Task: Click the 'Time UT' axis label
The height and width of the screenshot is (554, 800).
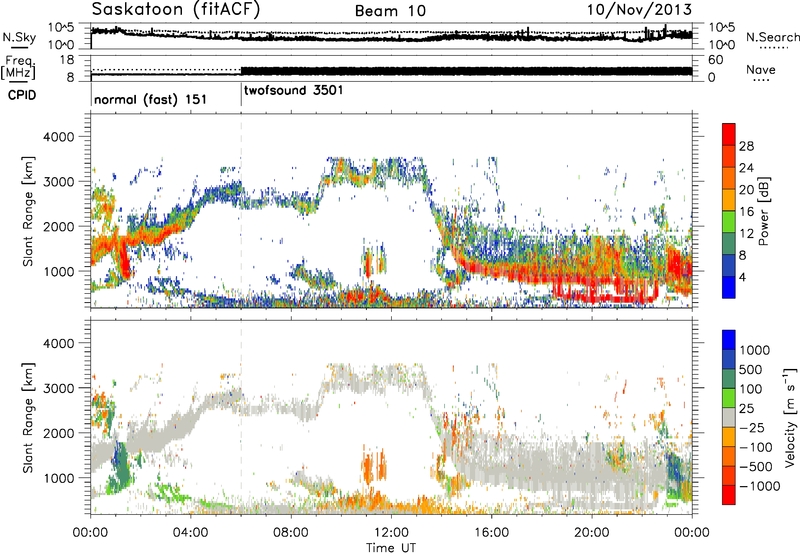Action: coord(391,548)
